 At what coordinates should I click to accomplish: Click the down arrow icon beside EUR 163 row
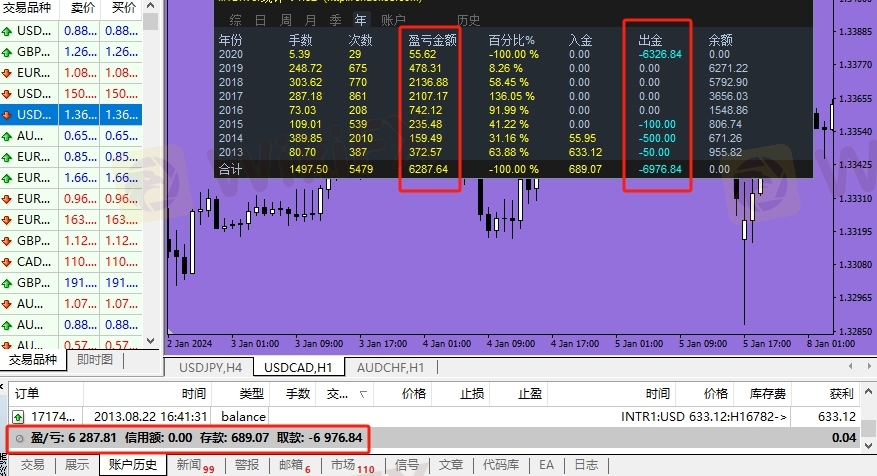click(x=7, y=220)
